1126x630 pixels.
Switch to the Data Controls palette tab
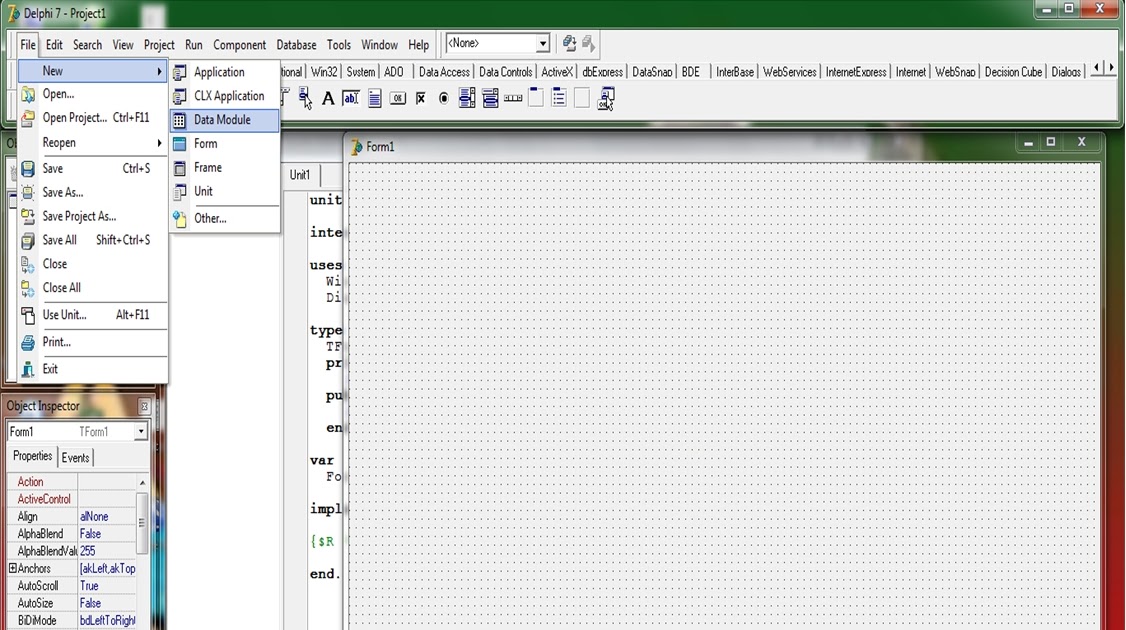pyautogui.click(x=506, y=72)
